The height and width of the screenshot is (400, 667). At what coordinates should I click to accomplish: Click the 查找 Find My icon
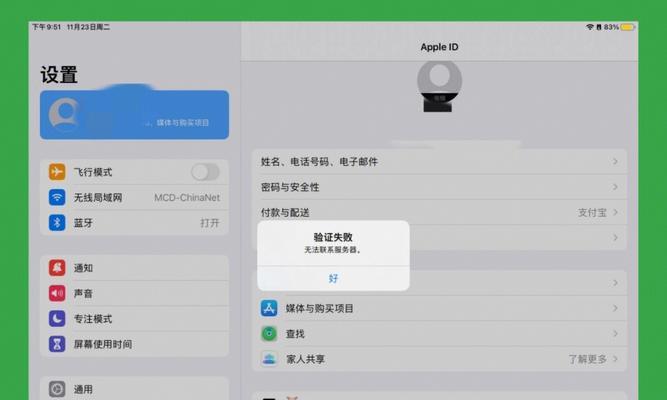pyautogui.click(x=269, y=334)
